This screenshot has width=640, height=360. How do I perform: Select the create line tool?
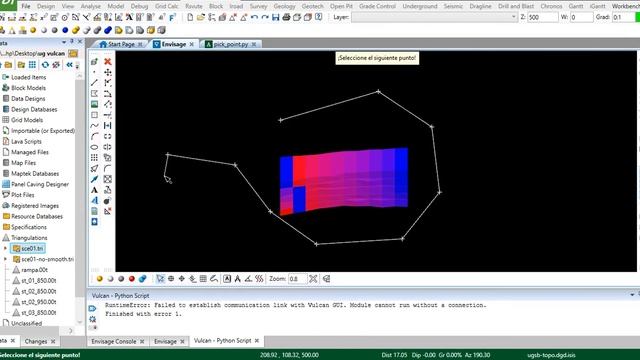(94, 83)
